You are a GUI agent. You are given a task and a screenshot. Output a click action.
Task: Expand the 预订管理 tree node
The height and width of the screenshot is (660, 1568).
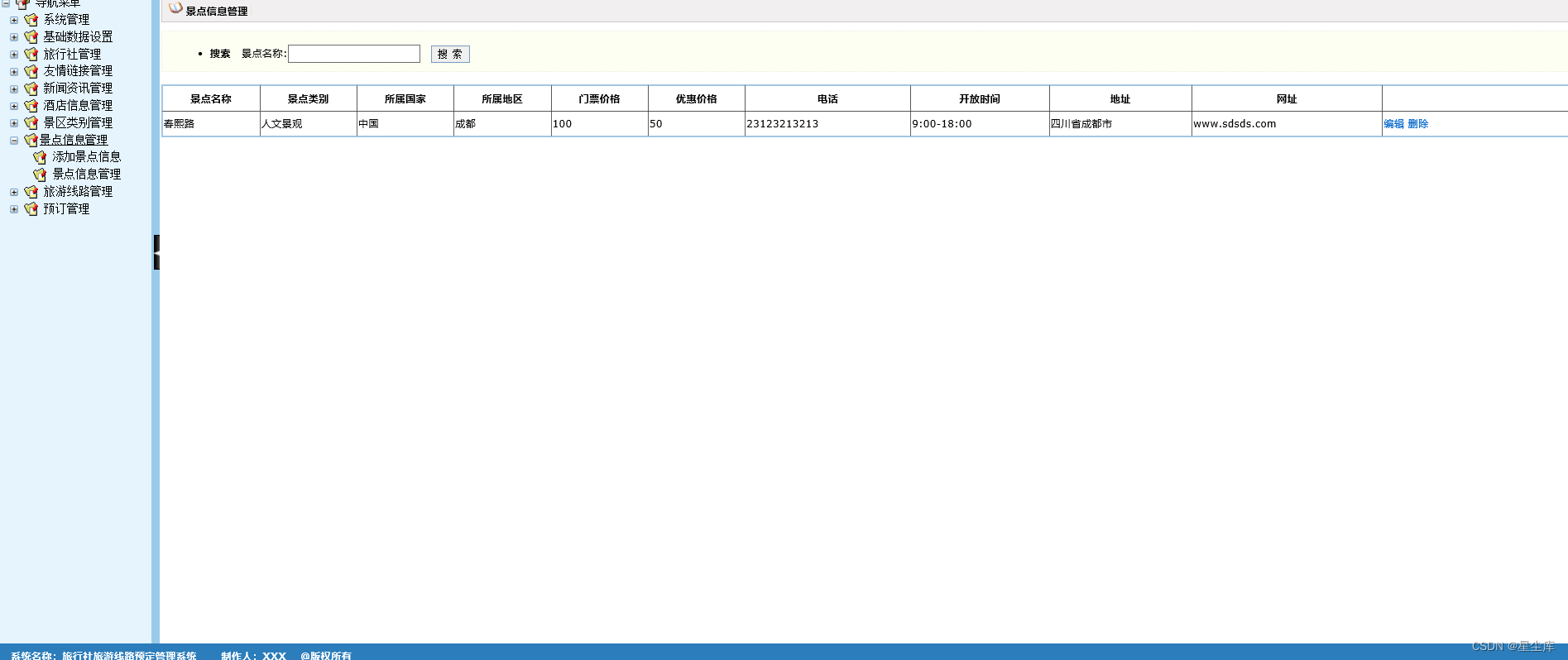click(x=14, y=209)
